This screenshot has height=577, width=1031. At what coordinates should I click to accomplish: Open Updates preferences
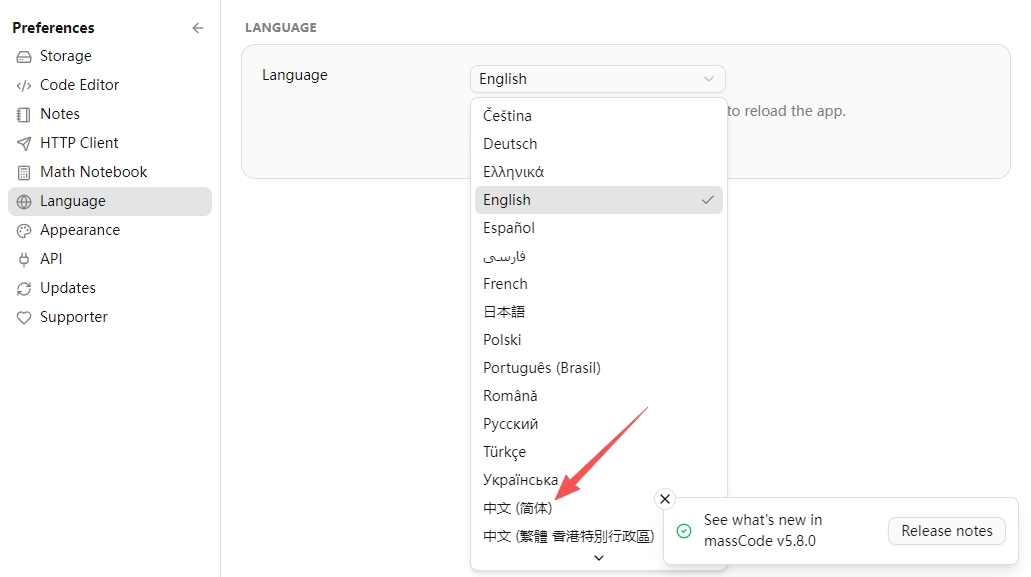point(110,288)
